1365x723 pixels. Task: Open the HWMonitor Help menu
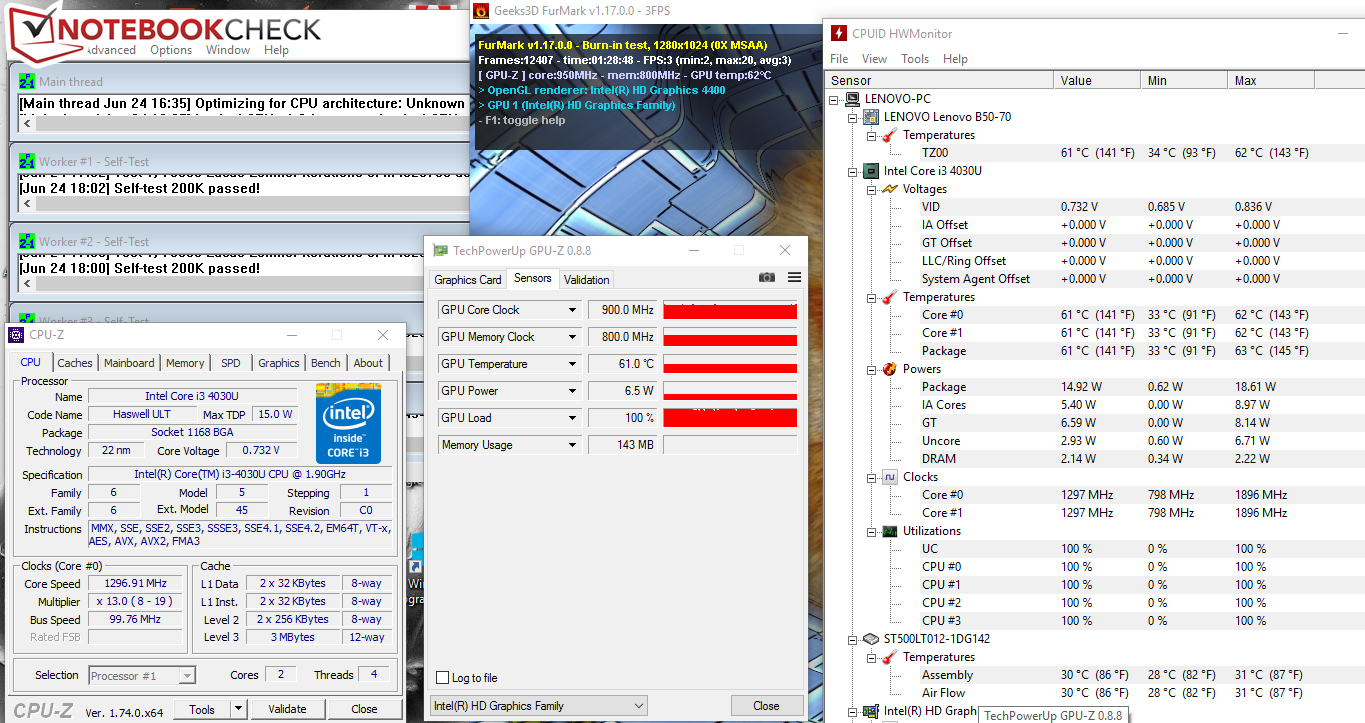click(x=955, y=59)
